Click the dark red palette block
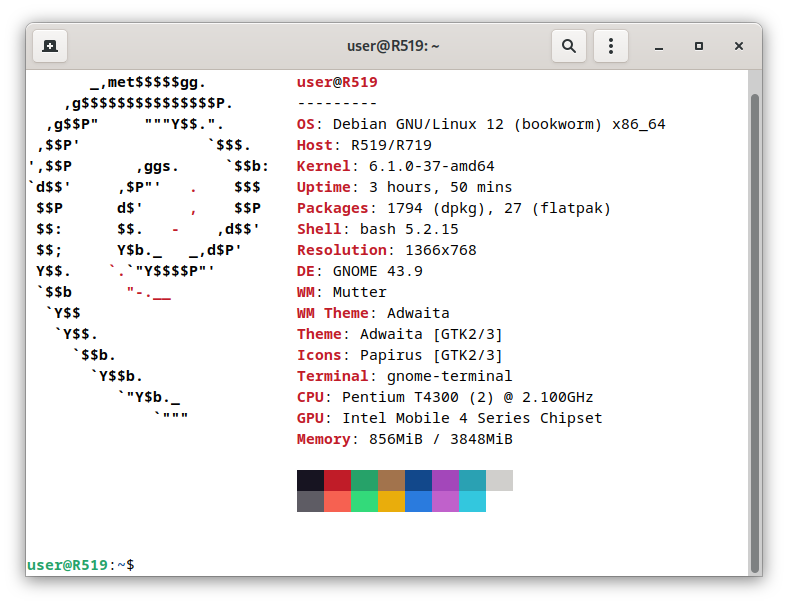The height and width of the screenshot is (605, 788). (x=337, y=480)
